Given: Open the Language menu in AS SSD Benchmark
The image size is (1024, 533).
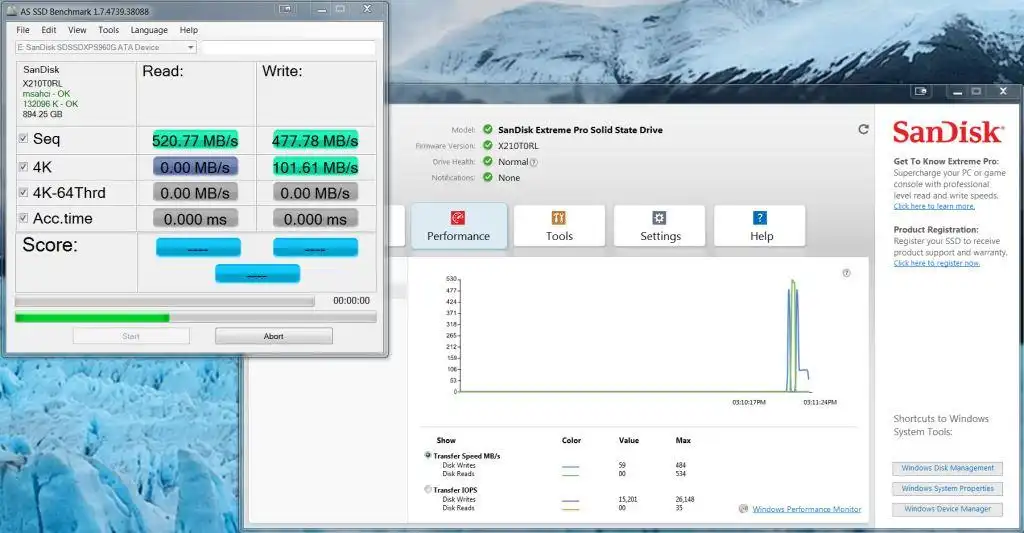Looking at the screenshot, I should [149, 30].
